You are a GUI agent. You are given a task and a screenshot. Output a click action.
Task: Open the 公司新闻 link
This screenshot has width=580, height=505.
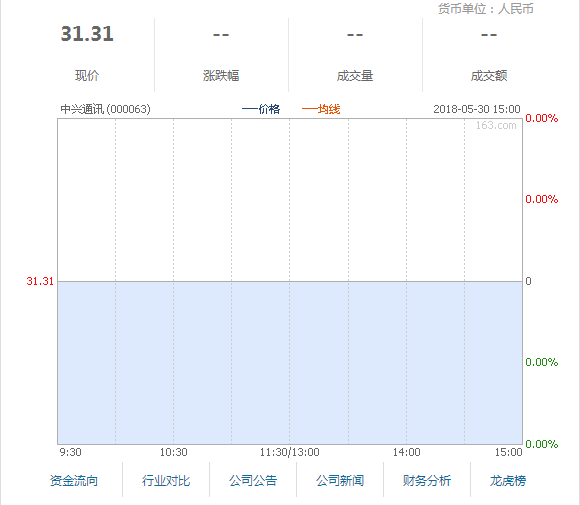[x=340, y=481]
